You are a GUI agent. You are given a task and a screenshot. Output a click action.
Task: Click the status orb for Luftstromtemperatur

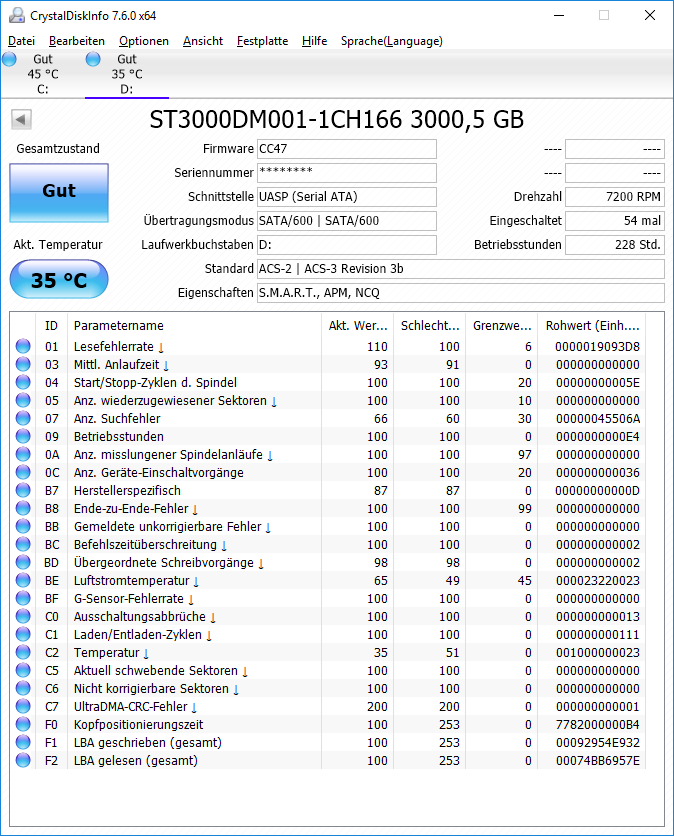(23, 580)
